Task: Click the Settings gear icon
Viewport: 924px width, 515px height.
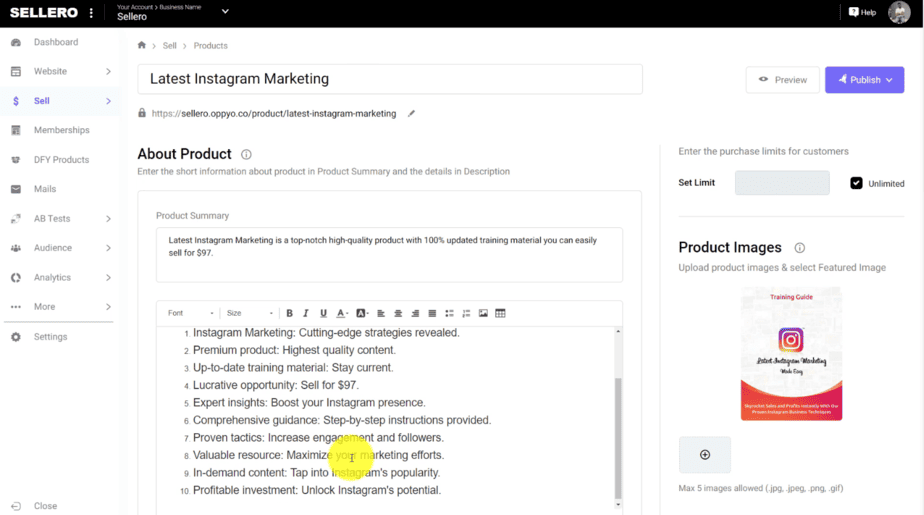Action: point(16,336)
